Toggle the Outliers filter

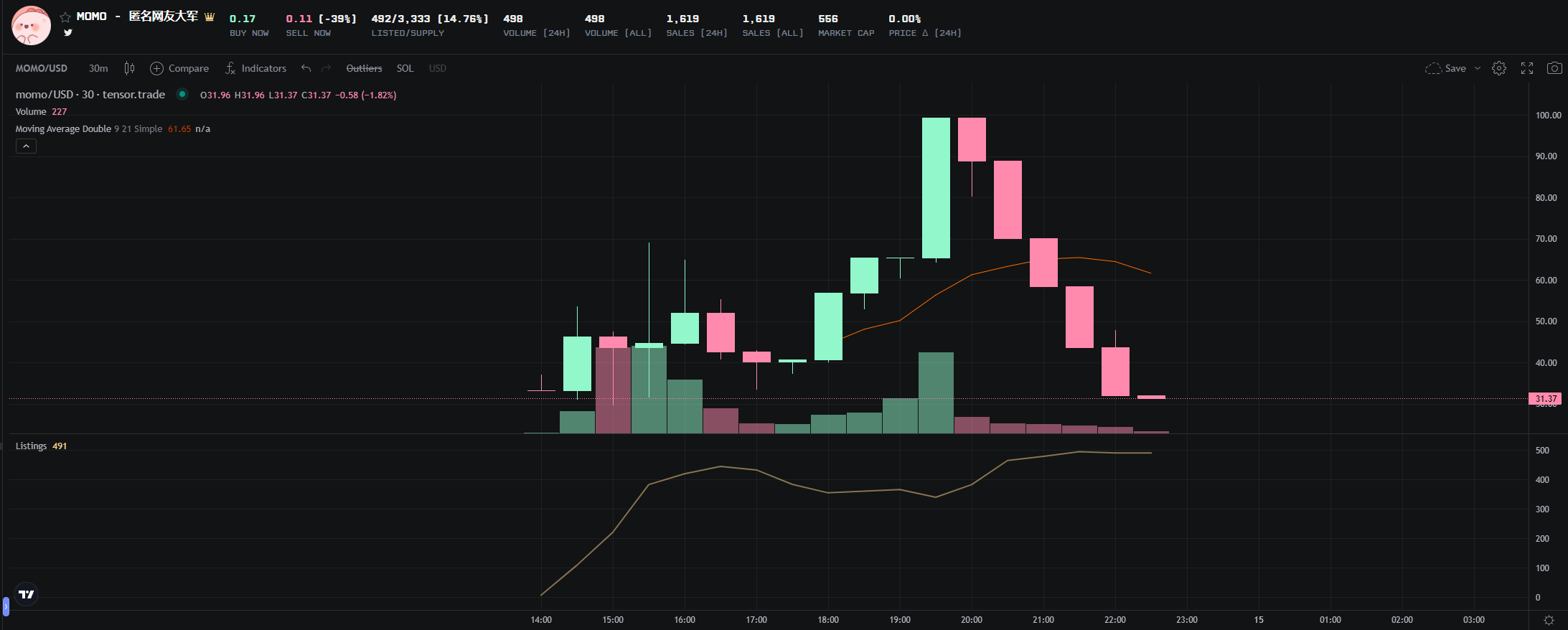[364, 68]
